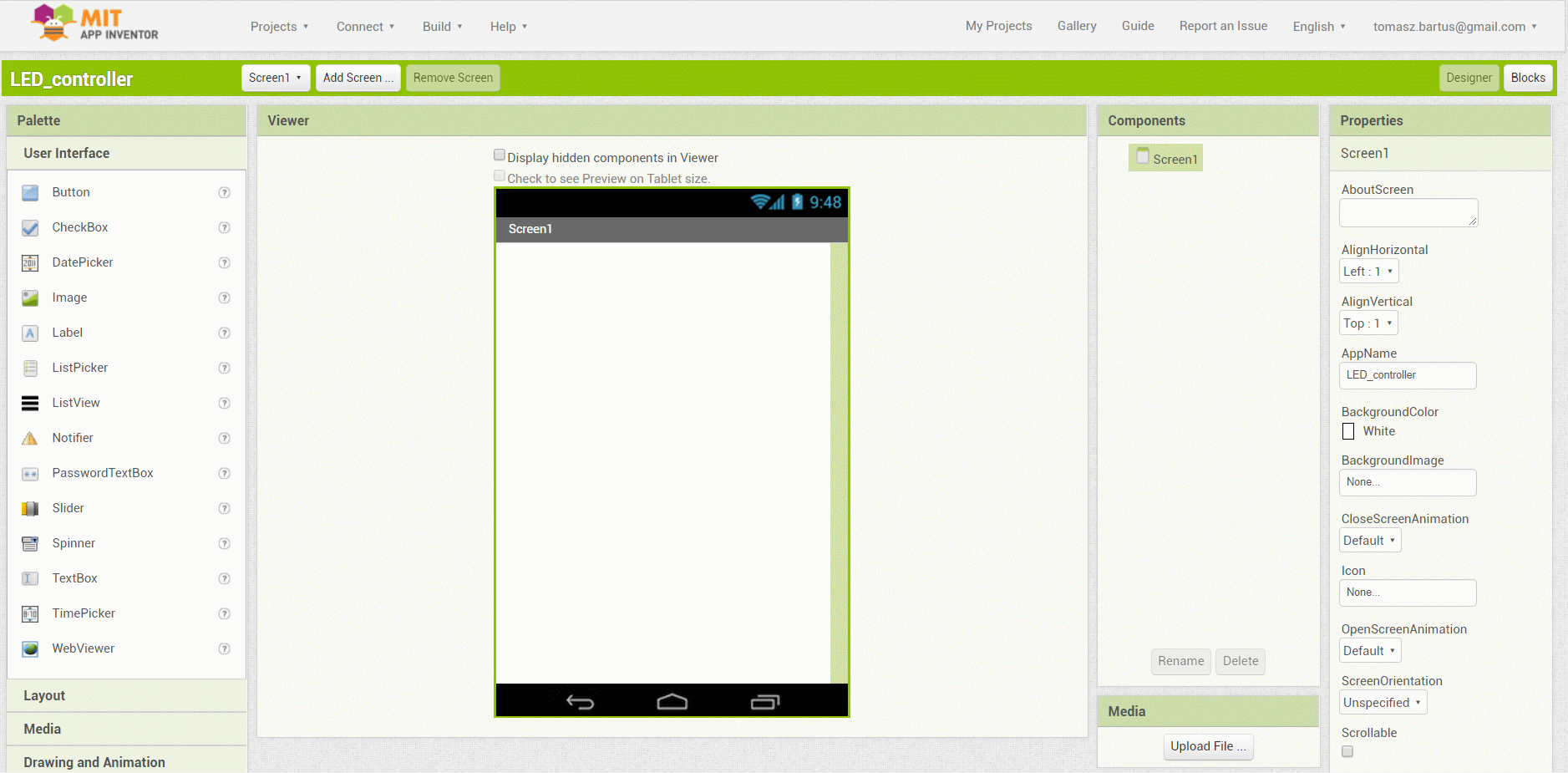Click the BackgroundColor White swatch

pyautogui.click(x=1348, y=431)
